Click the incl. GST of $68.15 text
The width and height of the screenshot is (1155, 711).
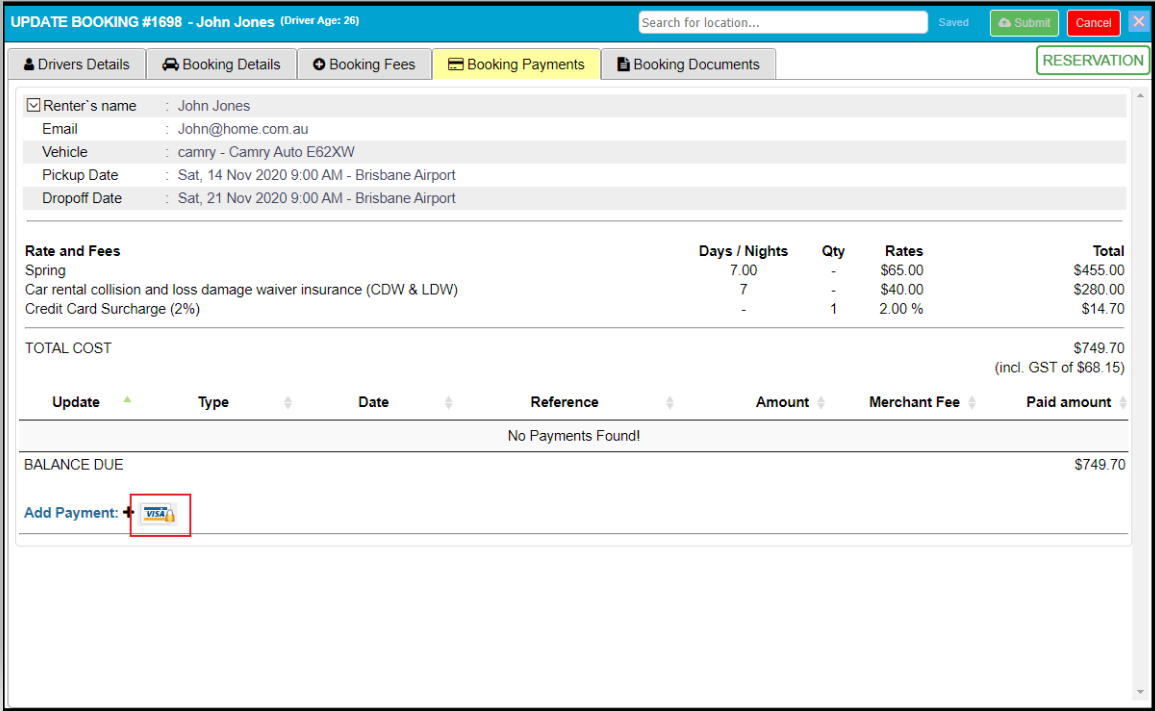(x=1059, y=368)
